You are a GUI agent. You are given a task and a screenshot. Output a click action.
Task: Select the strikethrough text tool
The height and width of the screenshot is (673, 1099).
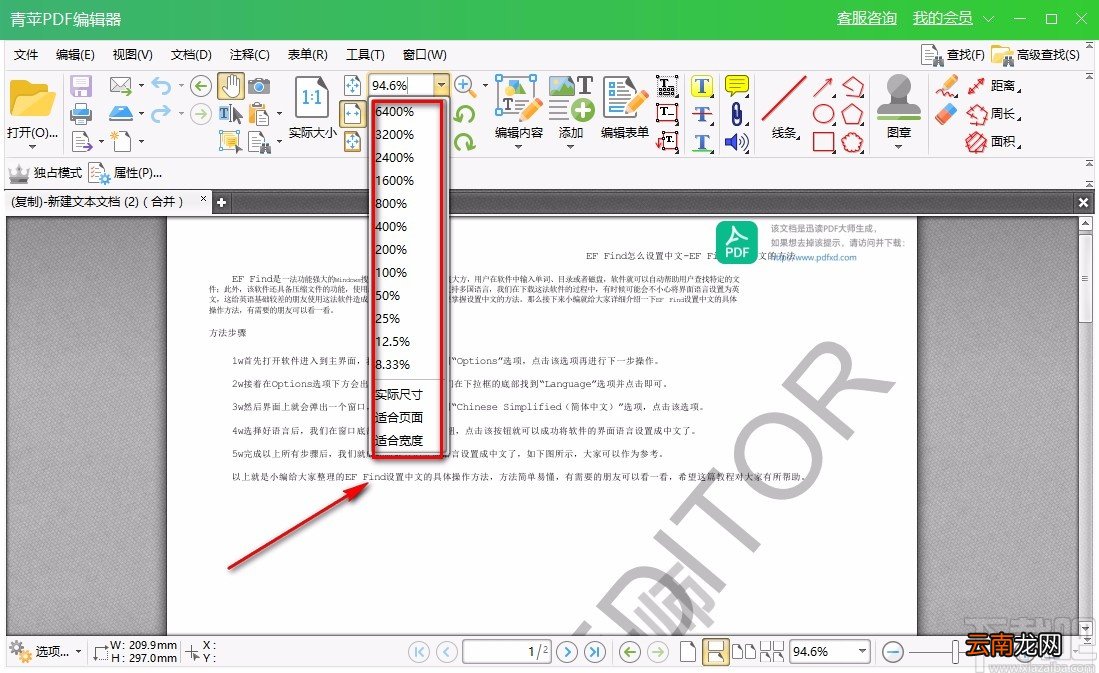pos(702,114)
